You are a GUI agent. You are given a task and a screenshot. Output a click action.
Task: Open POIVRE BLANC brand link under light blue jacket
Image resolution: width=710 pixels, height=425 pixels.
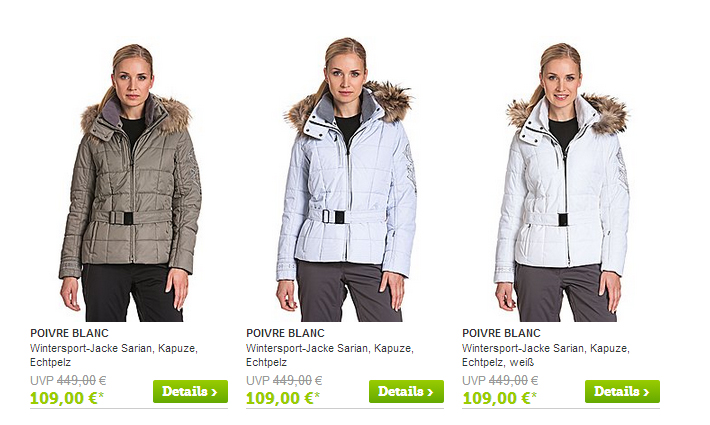click(x=285, y=333)
